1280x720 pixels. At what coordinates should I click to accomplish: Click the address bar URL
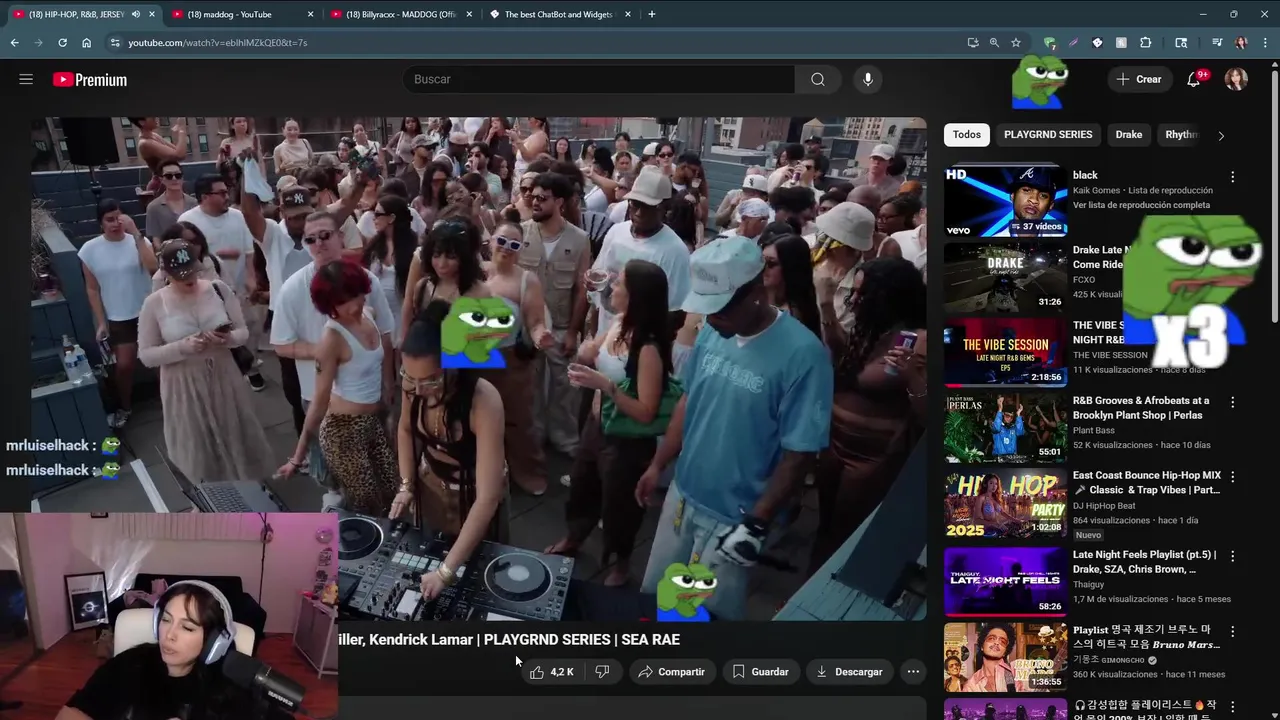click(x=217, y=43)
